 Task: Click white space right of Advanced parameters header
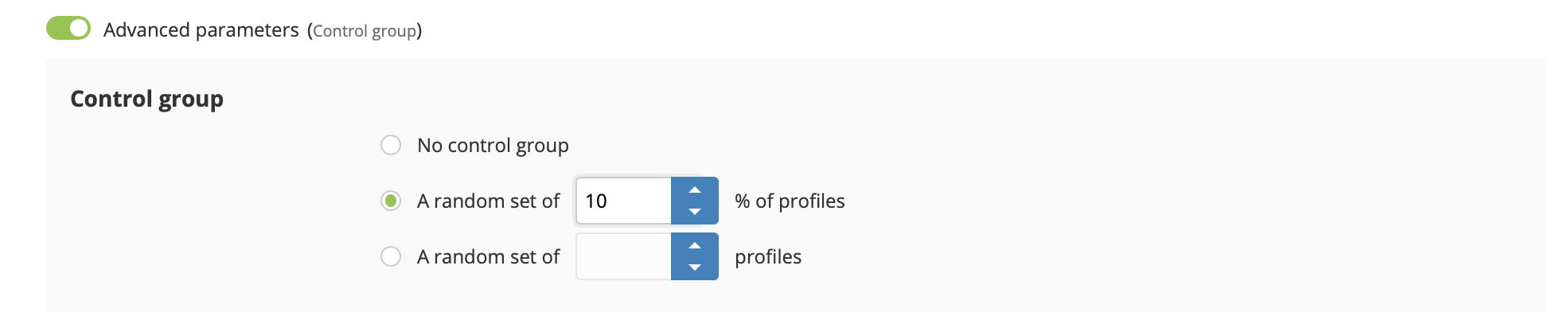955,30
